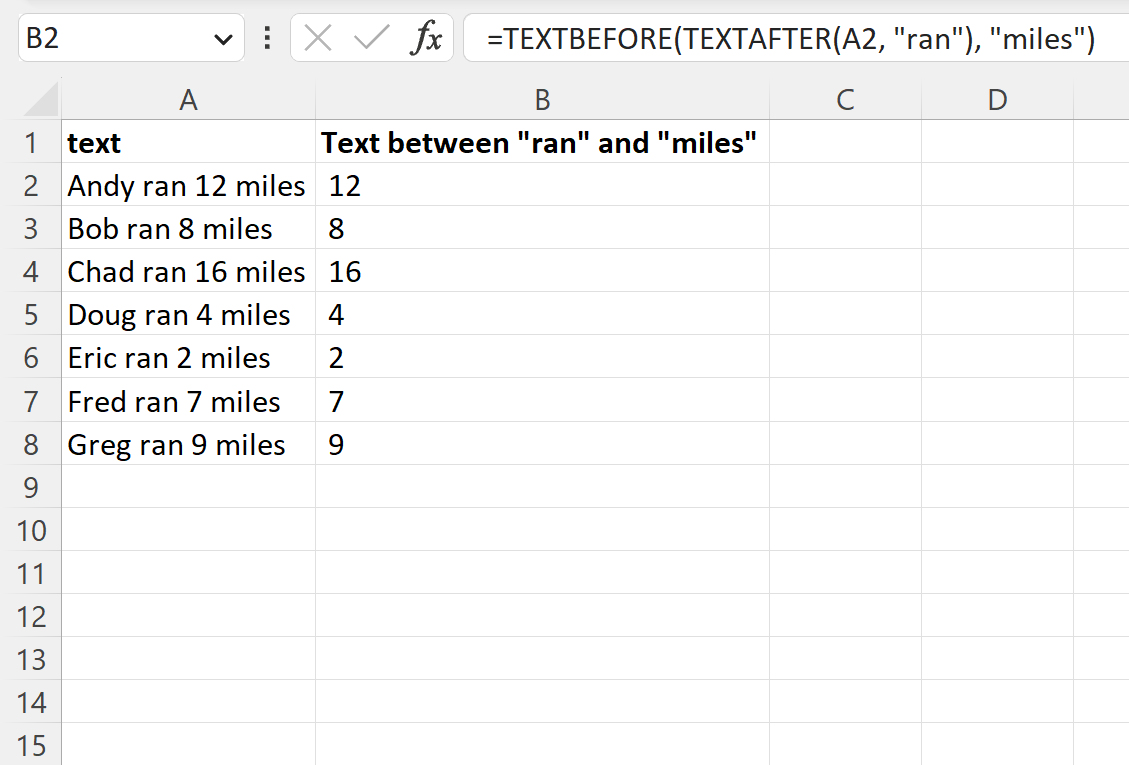Select the column D header
Image resolution: width=1129 pixels, height=765 pixels.
click(x=997, y=99)
